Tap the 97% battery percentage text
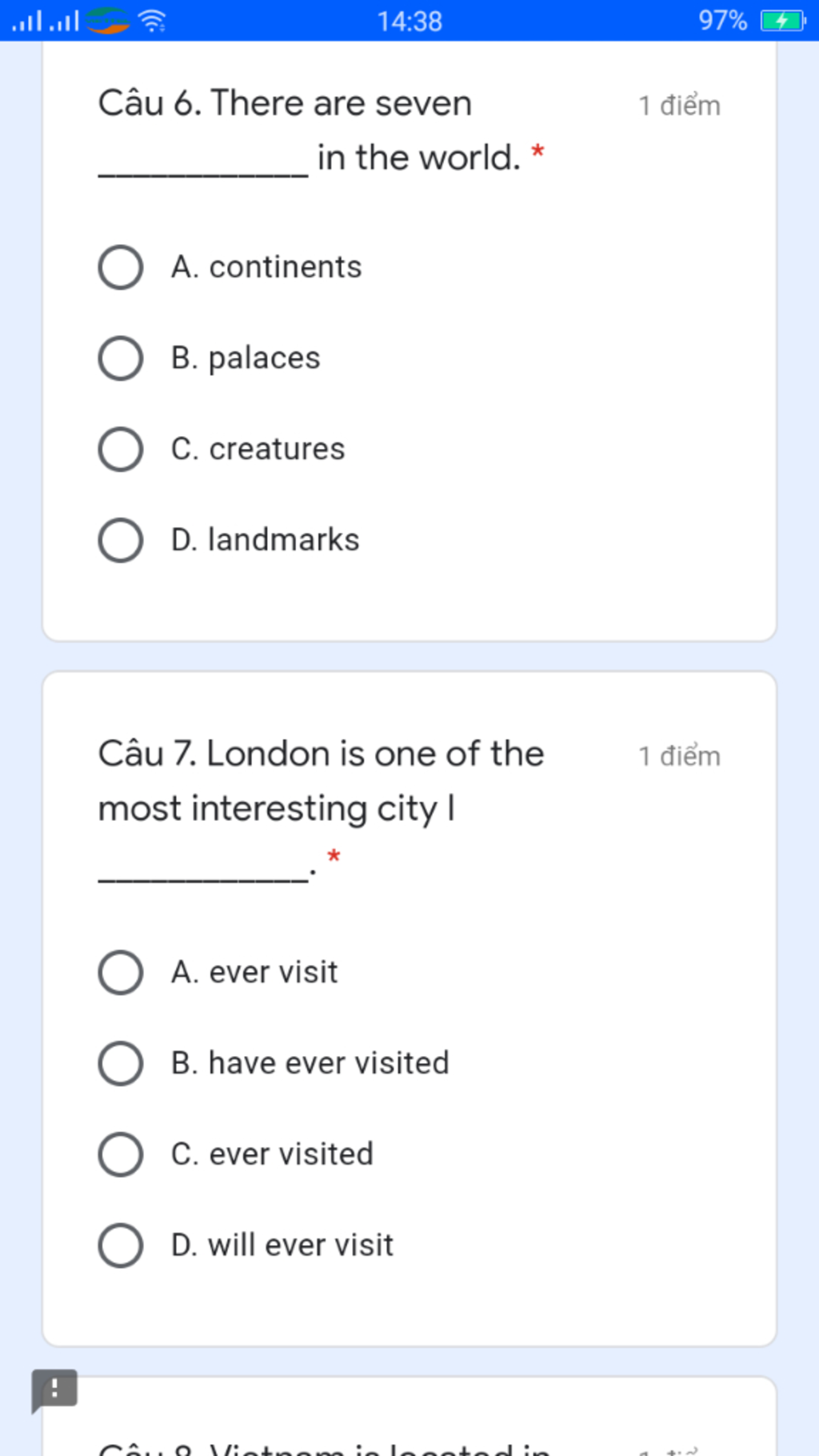The height and width of the screenshot is (1456, 819). point(722,21)
